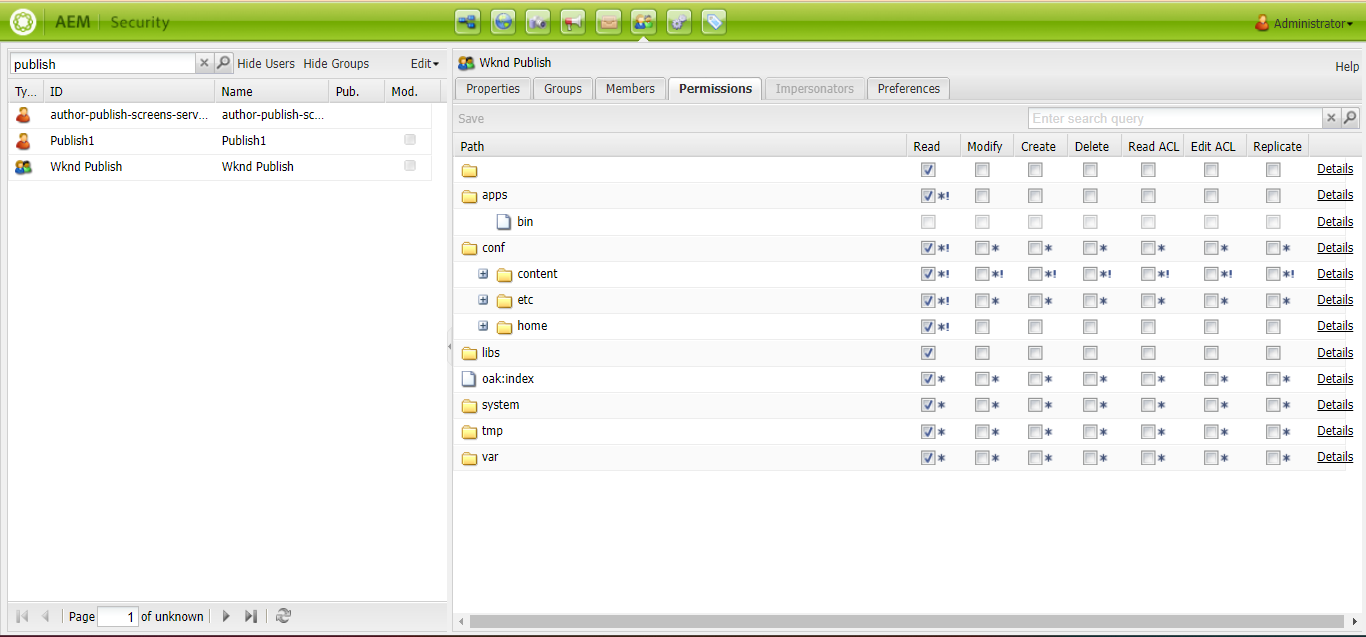This screenshot has height=637, width=1366.
Task: Switch to the Groups tab
Action: (x=563, y=89)
